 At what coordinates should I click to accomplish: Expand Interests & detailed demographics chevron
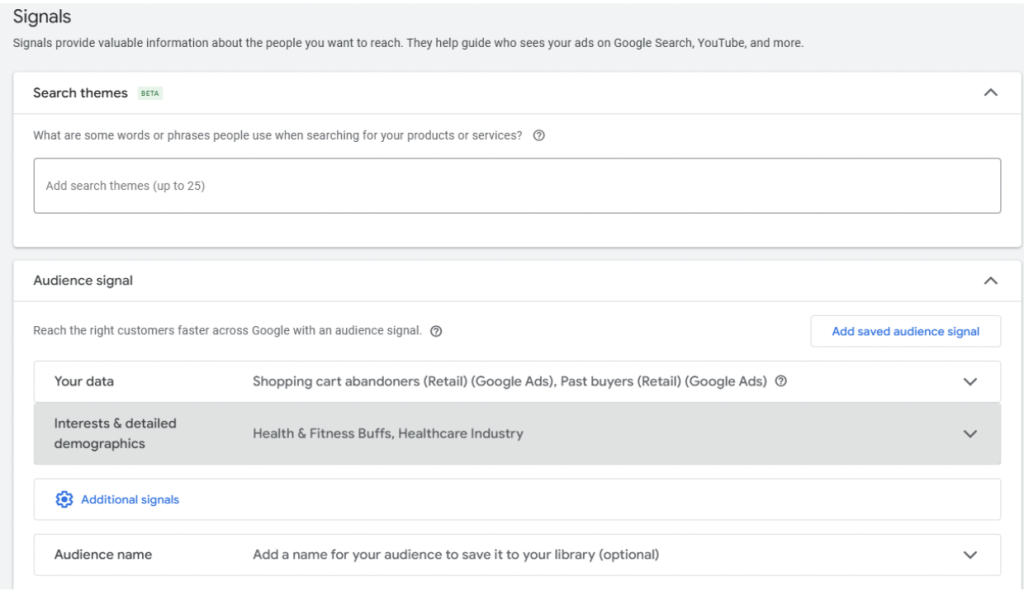pos(969,434)
